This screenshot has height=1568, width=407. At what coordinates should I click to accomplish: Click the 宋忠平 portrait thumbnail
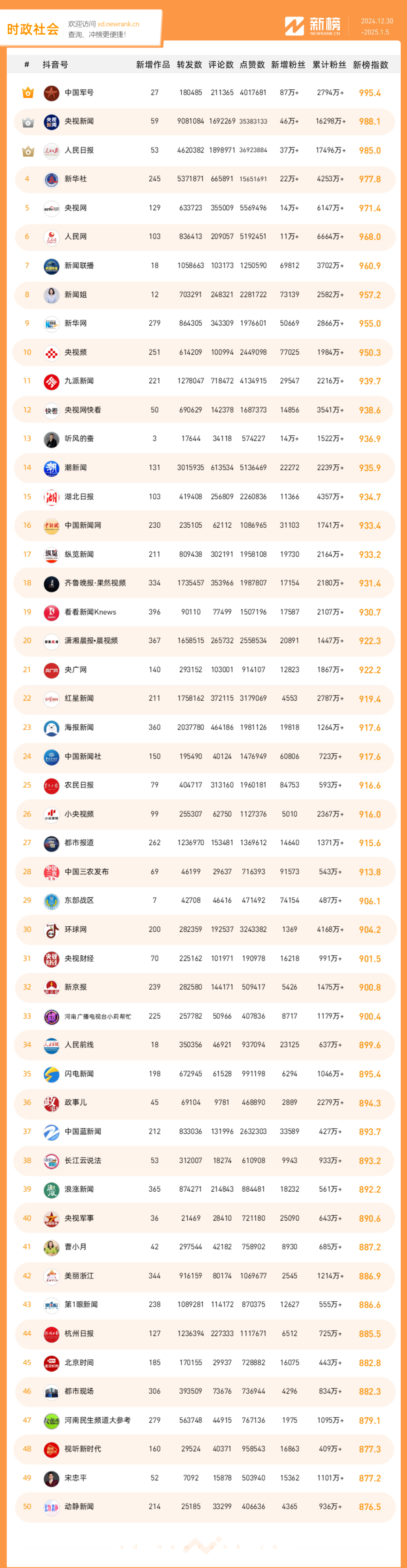tap(52, 1478)
